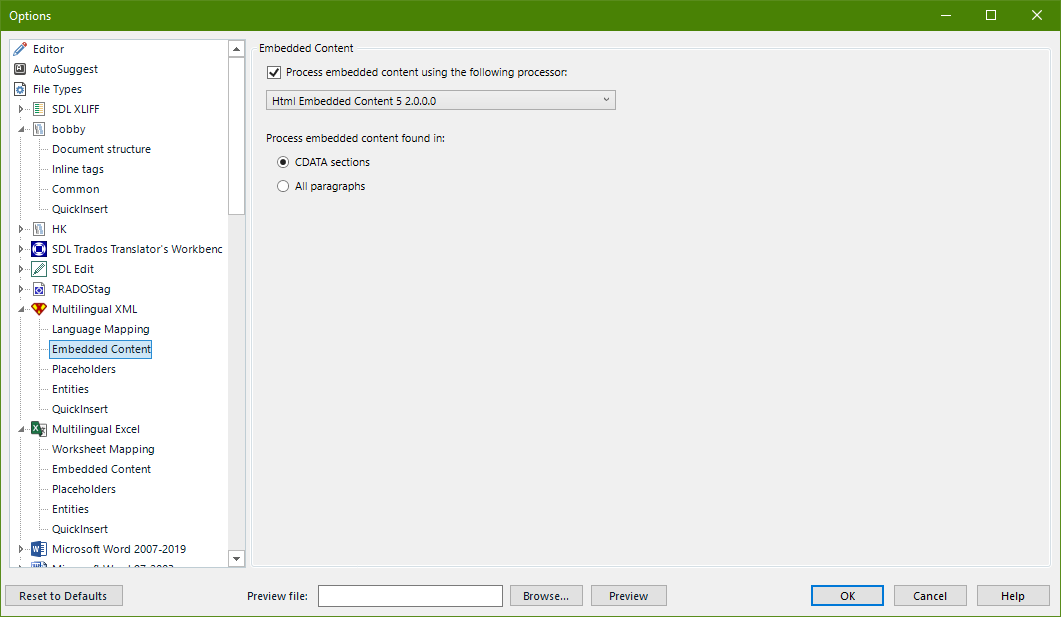Click the Microsoft Word 2007-2019 icon

point(39,549)
